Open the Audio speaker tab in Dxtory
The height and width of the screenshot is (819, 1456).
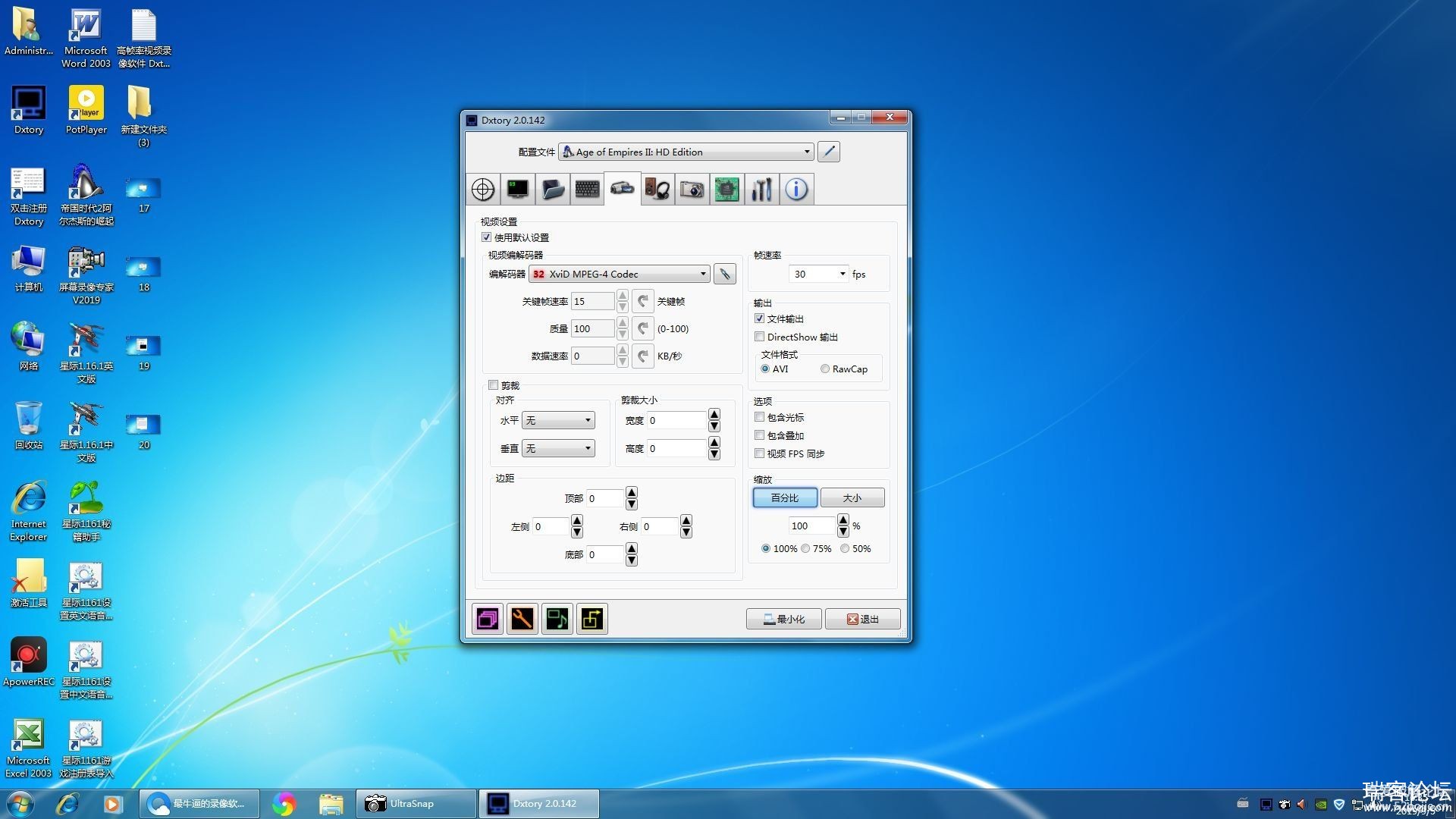click(x=657, y=189)
